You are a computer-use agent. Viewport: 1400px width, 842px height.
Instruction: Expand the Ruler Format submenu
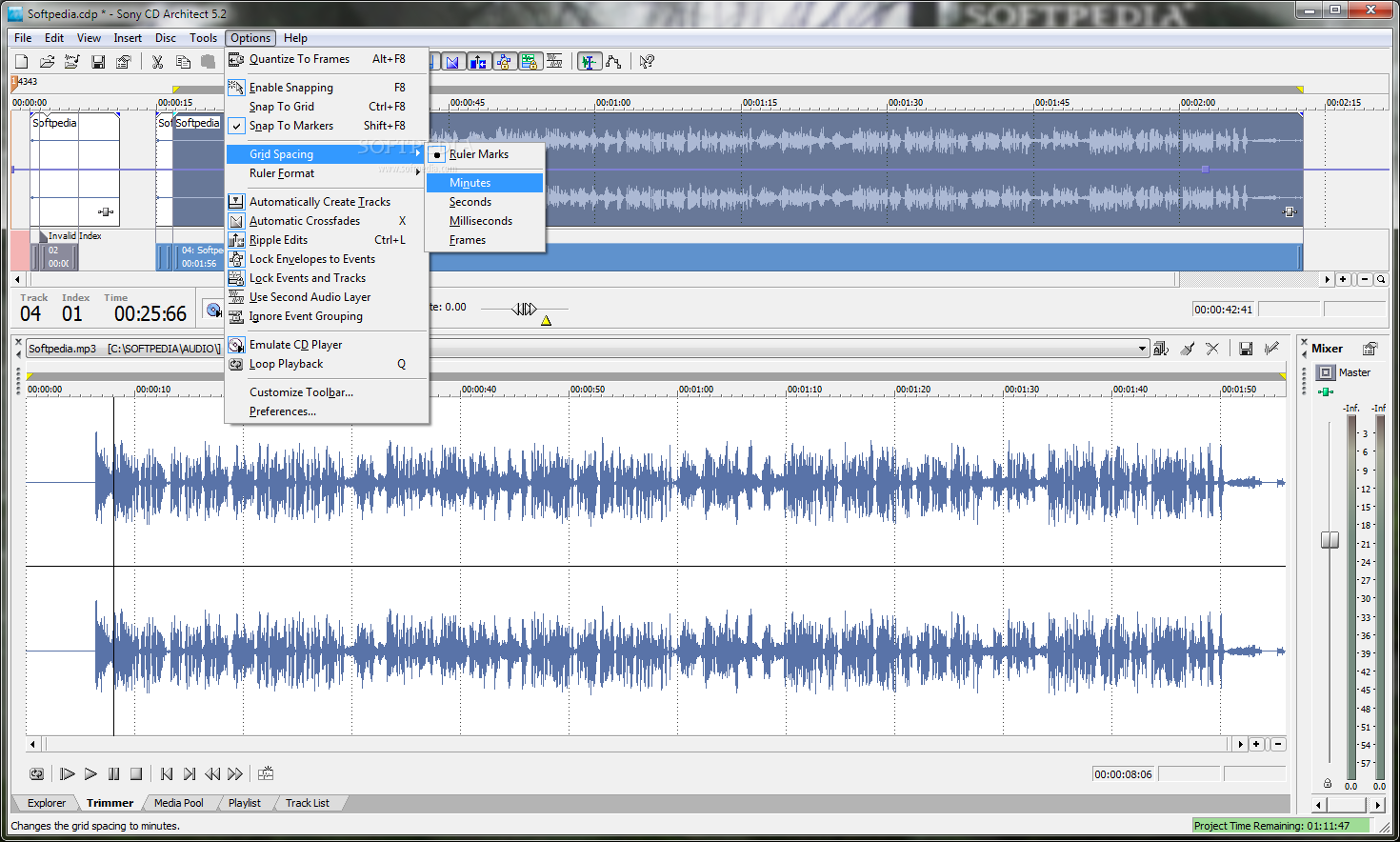[327, 173]
